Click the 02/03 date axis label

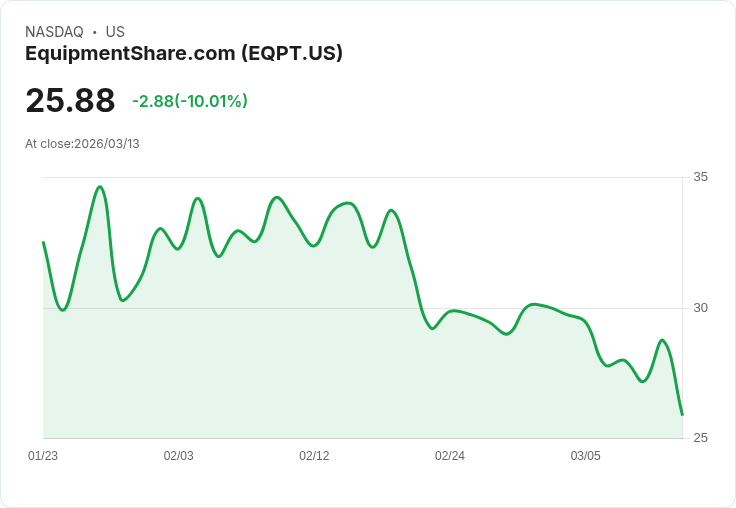(x=178, y=456)
